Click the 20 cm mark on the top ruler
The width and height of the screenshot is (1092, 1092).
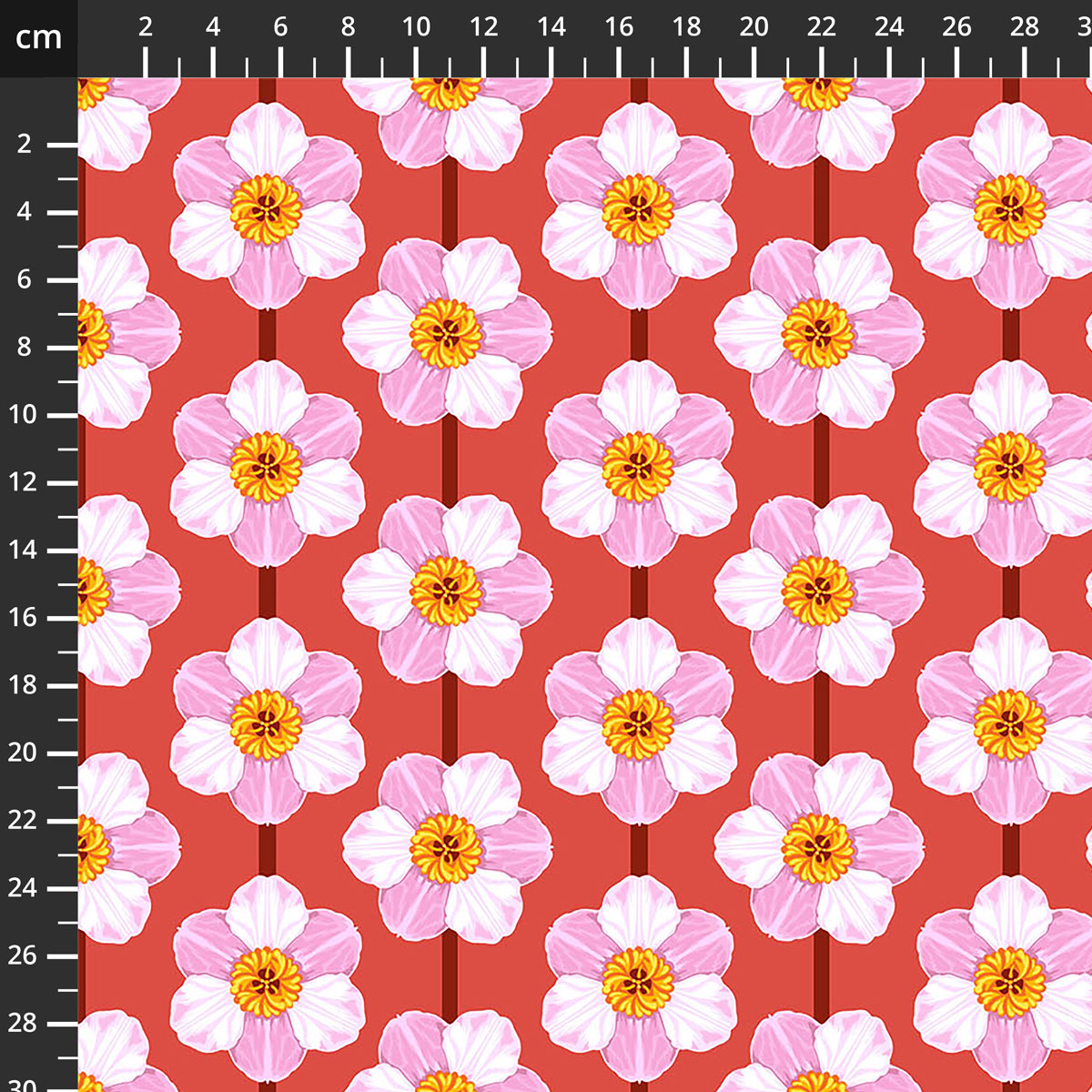753,27
